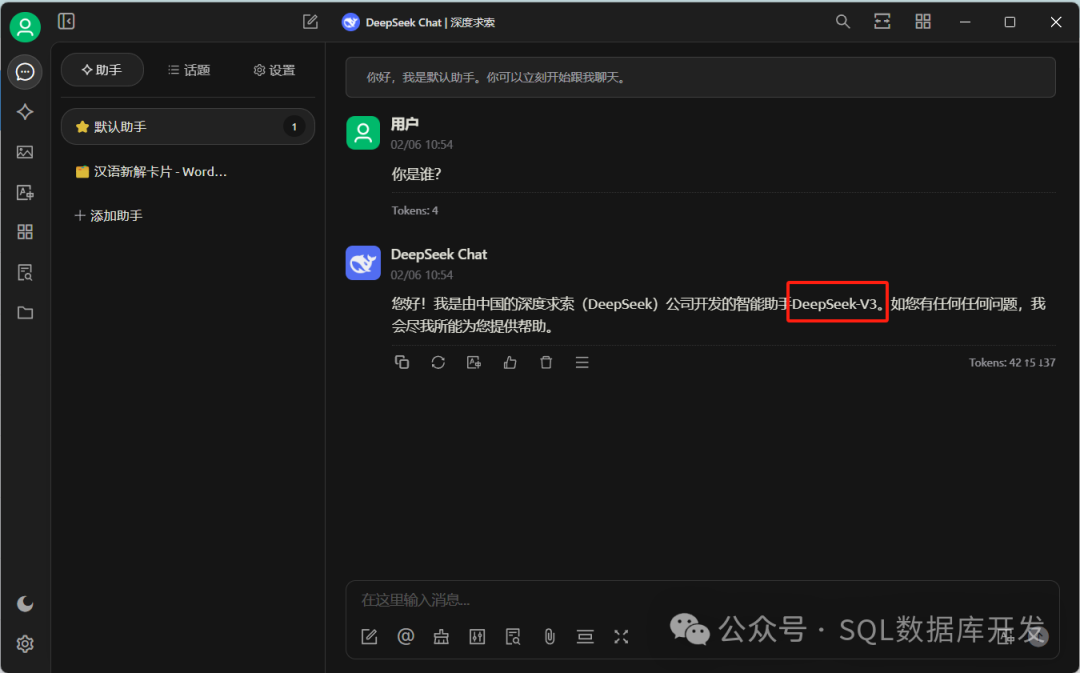The width and height of the screenshot is (1080, 673).
Task: Create a new topic from top edit icon
Action: pos(311,22)
